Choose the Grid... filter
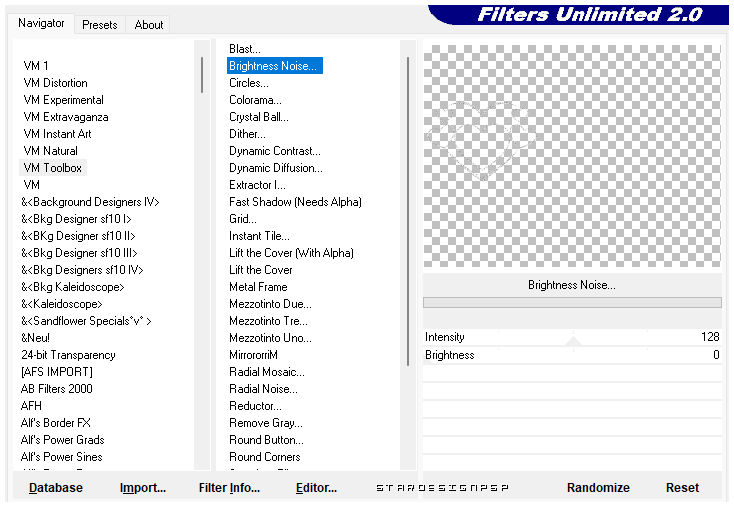 tap(242, 219)
